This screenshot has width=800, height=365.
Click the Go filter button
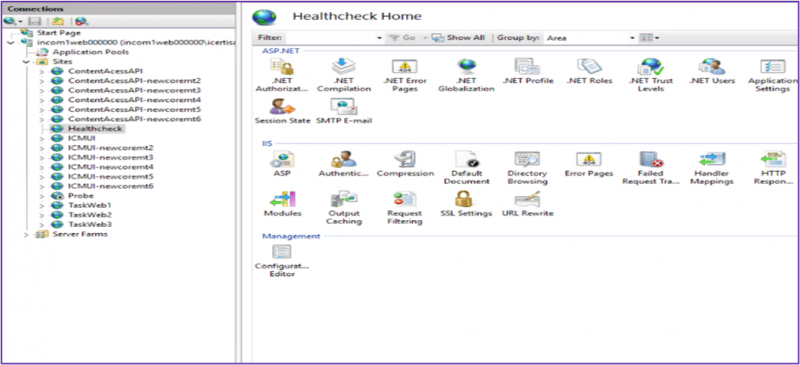(x=403, y=38)
